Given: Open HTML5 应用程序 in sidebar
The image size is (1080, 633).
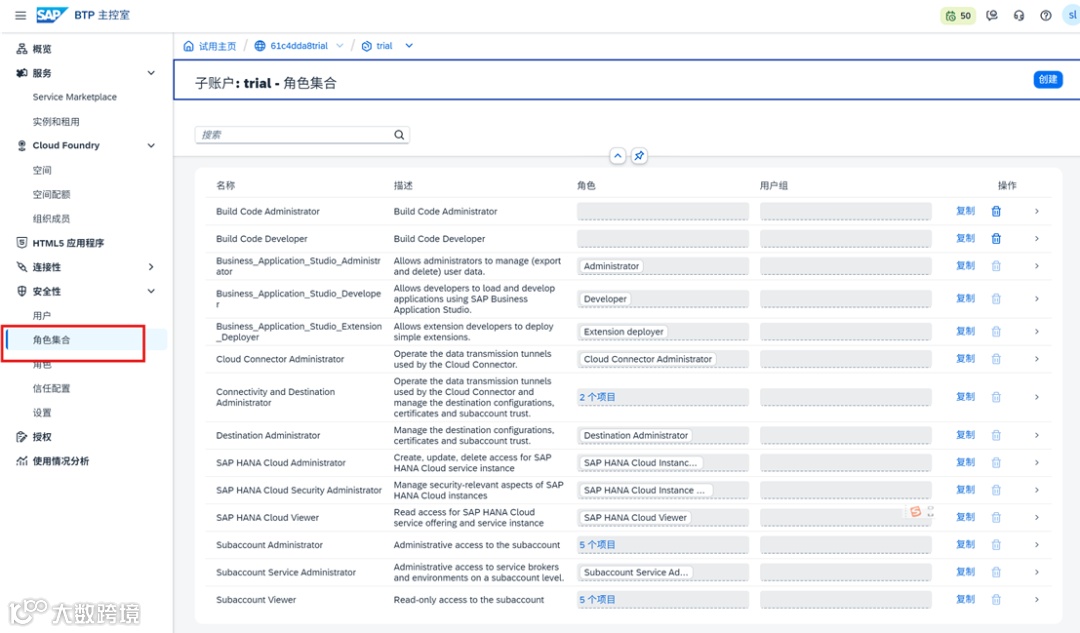Looking at the screenshot, I should pyautogui.click(x=68, y=243).
